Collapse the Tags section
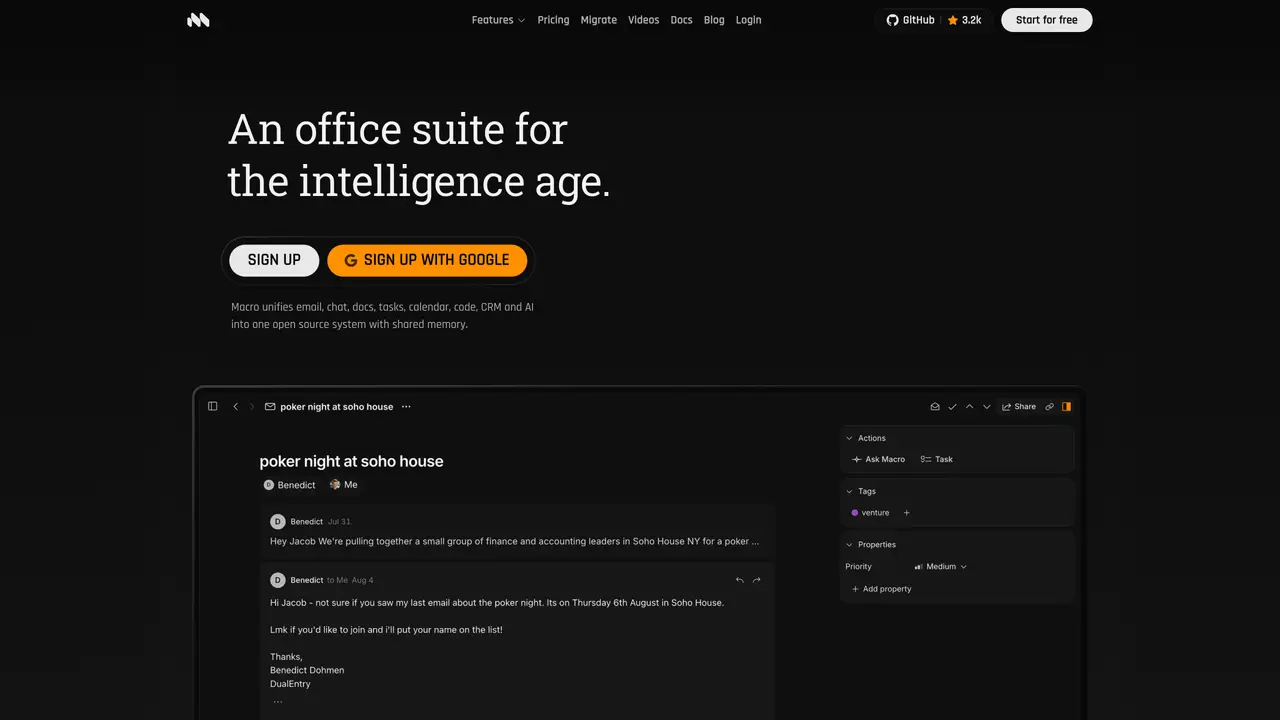Screen dimensions: 1280x720 coord(850,491)
